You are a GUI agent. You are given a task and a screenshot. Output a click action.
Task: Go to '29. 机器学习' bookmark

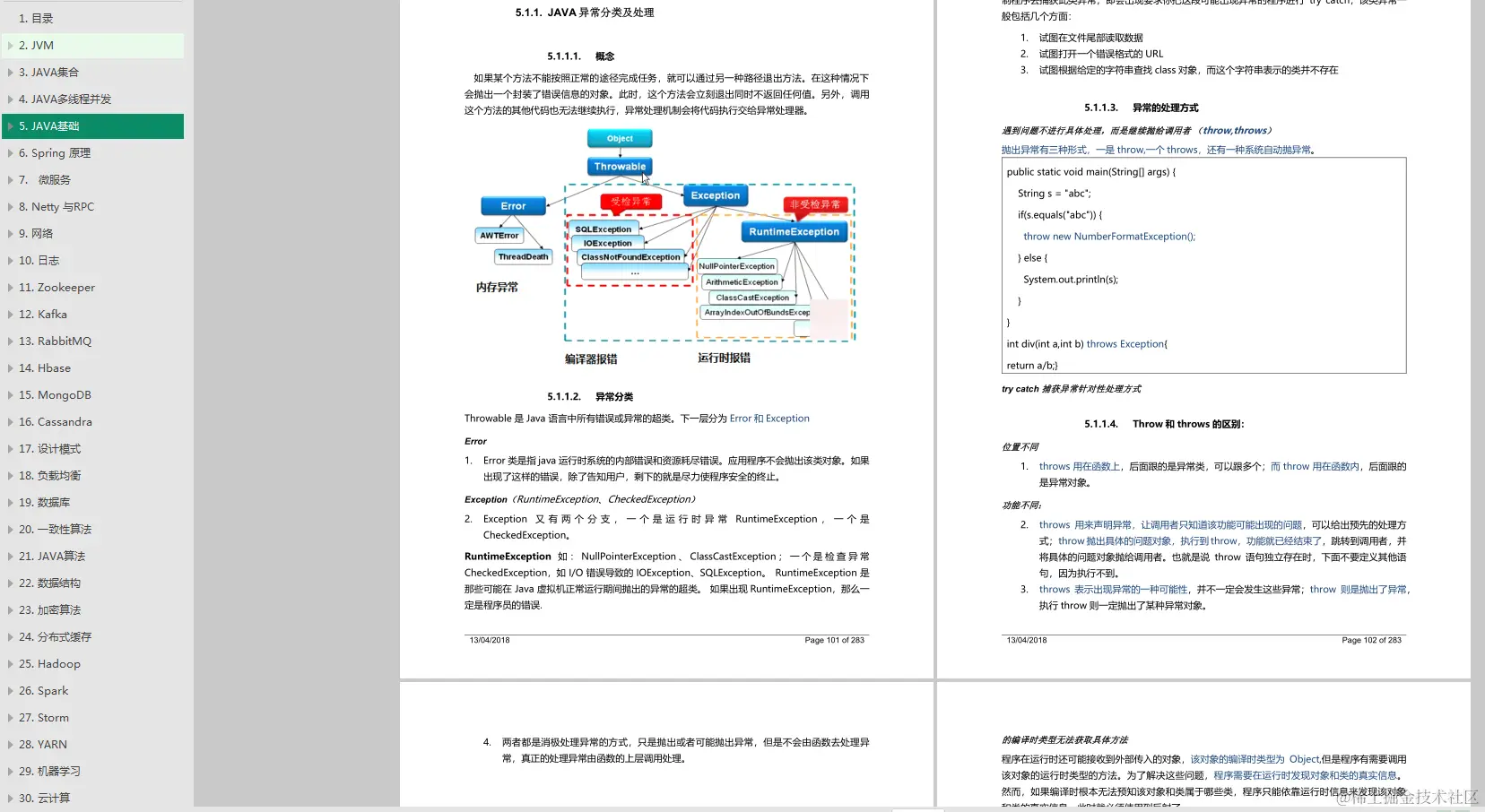tap(49, 771)
